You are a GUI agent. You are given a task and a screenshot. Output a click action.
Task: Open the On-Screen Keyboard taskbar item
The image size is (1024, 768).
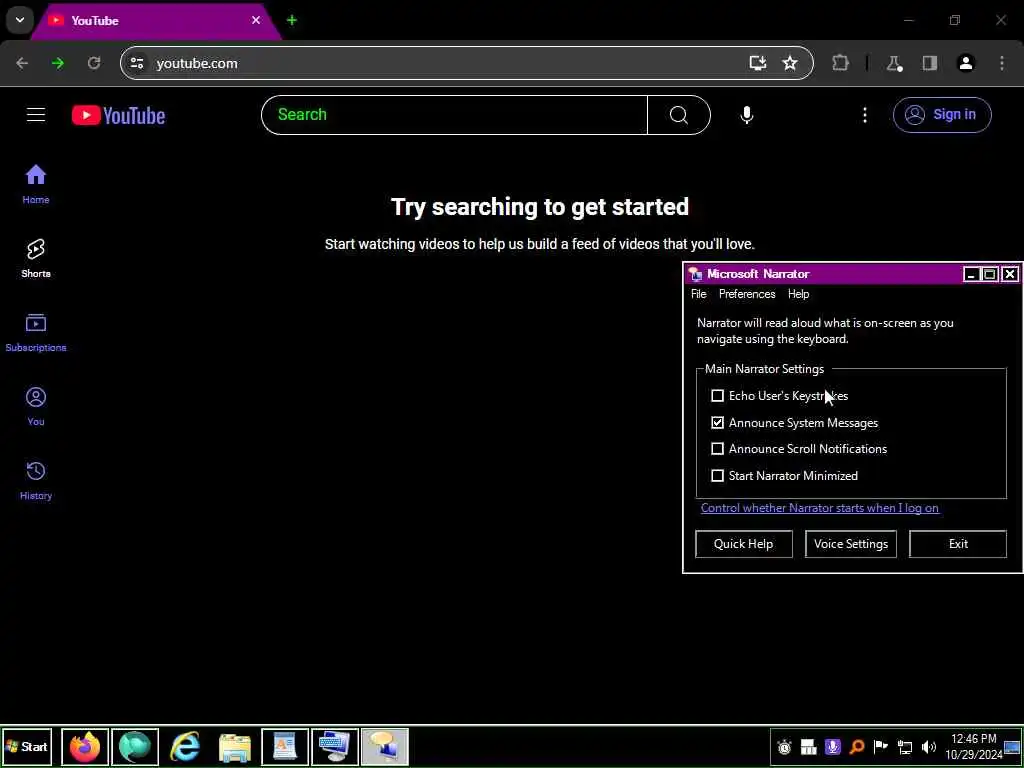pos(335,746)
